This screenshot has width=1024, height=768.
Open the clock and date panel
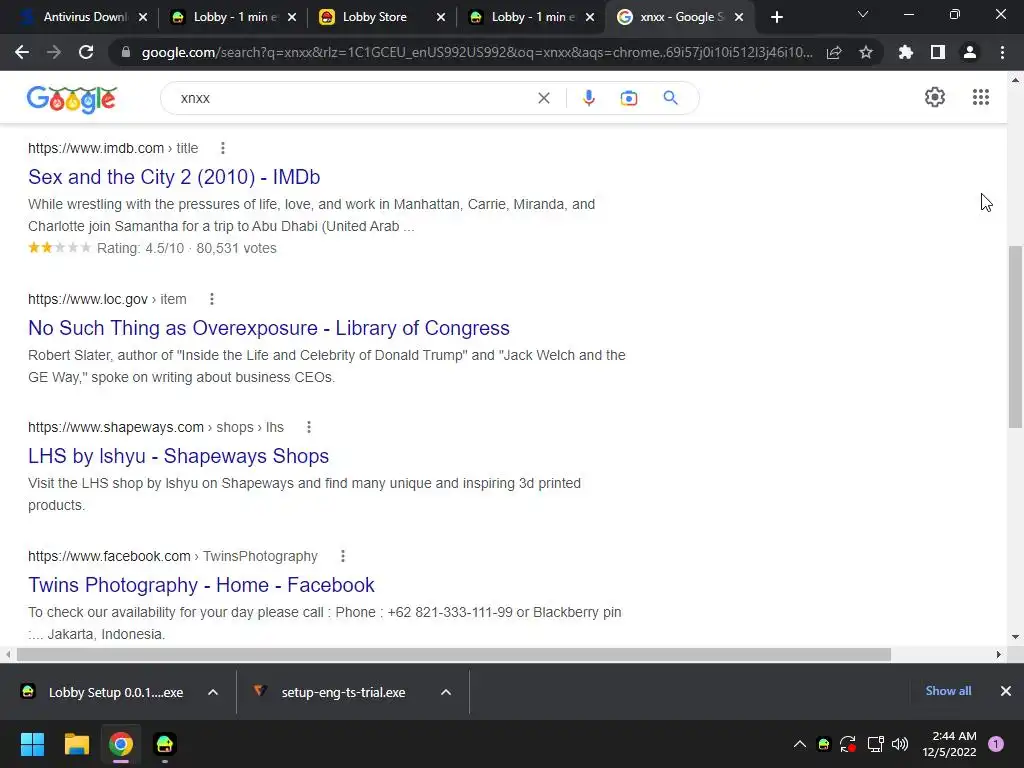click(x=949, y=744)
